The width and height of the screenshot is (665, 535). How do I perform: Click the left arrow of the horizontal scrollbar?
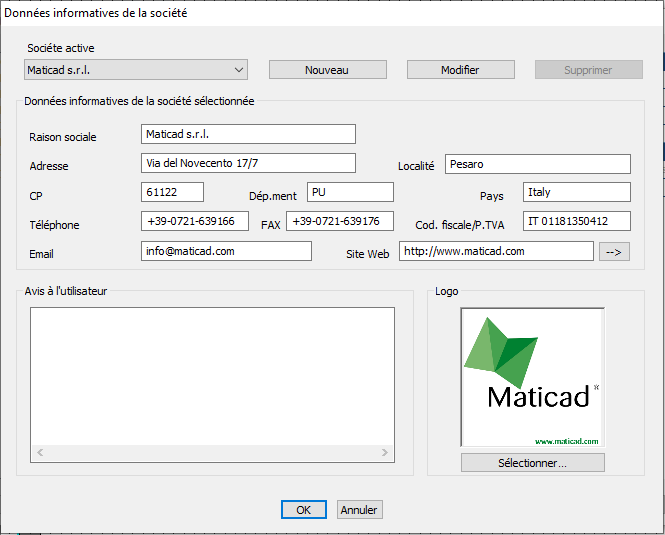pos(40,452)
